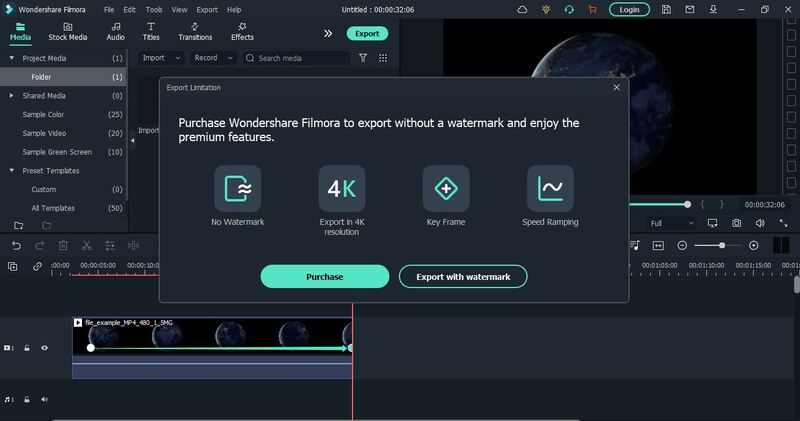
Task: Click the redo arrow in timeline toolbar
Action: pyautogui.click(x=39, y=246)
